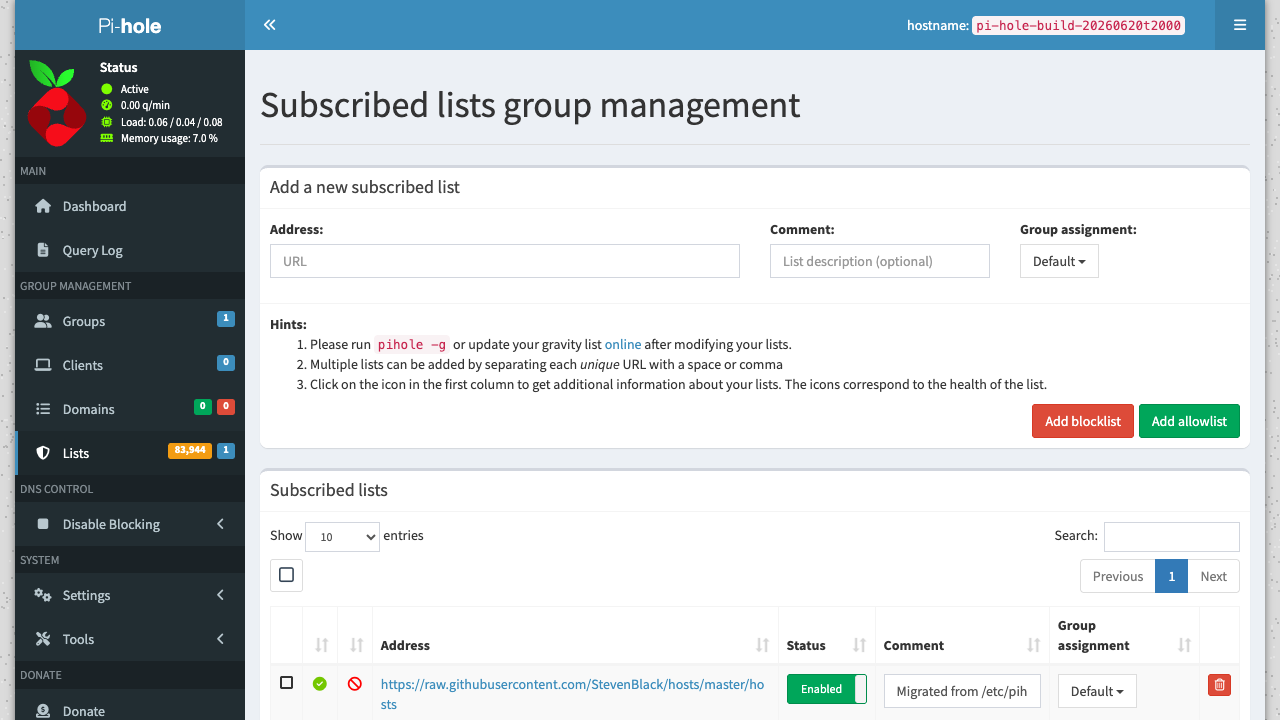Image resolution: width=1280 pixels, height=720 pixels.
Task: Sort by Group assignment column arrows
Action: point(1184,645)
